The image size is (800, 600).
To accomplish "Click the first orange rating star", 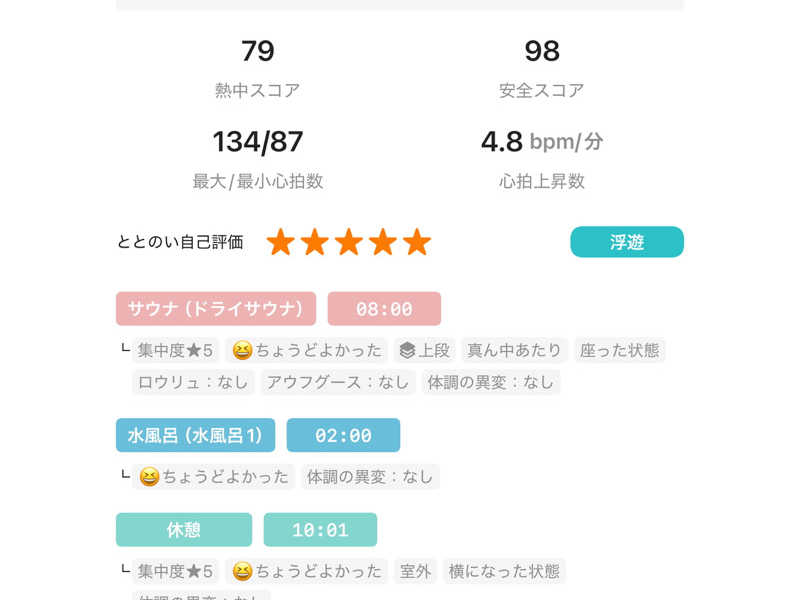I will pos(281,242).
